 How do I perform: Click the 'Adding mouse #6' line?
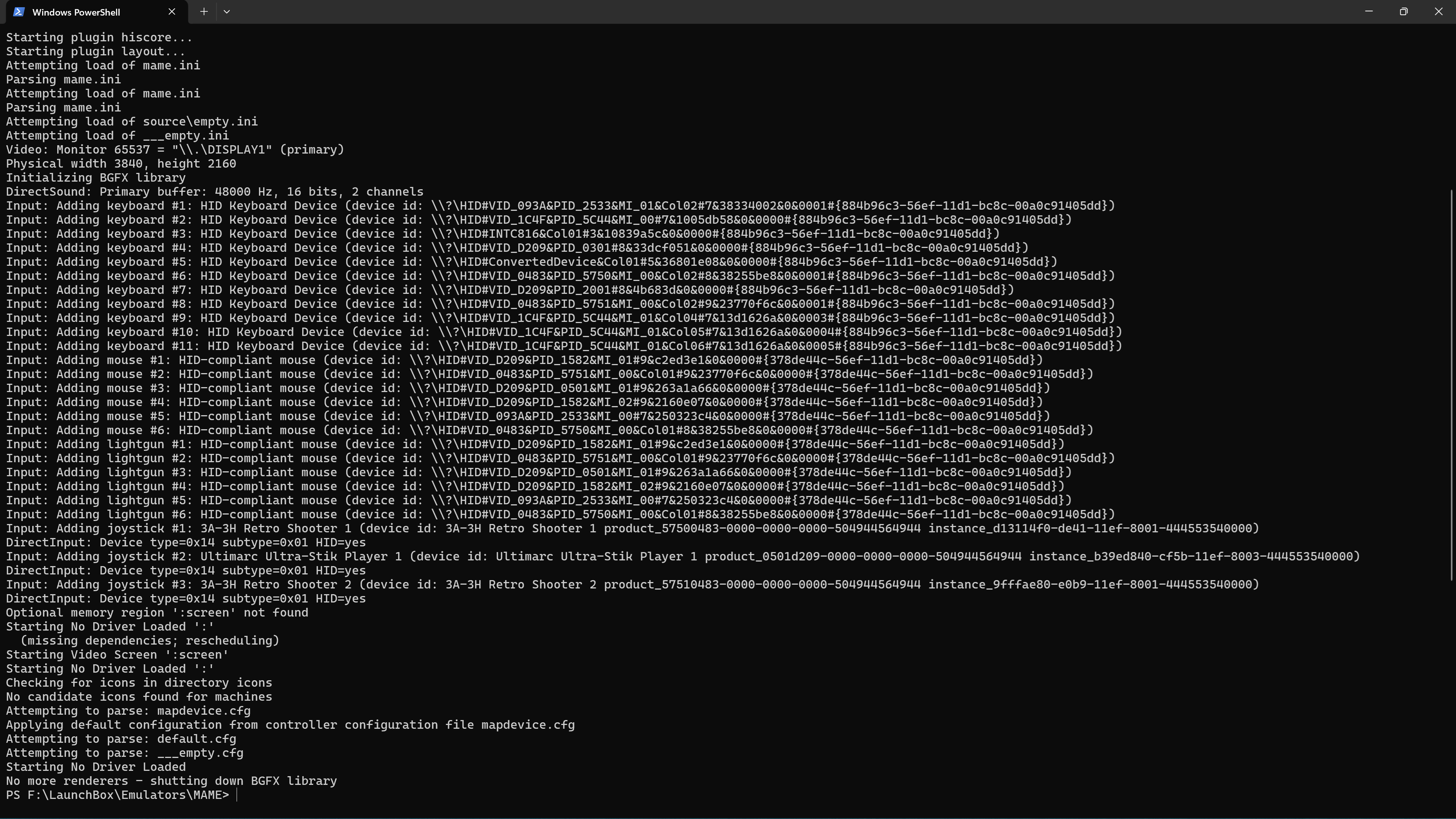pyautogui.click(x=550, y=430)
